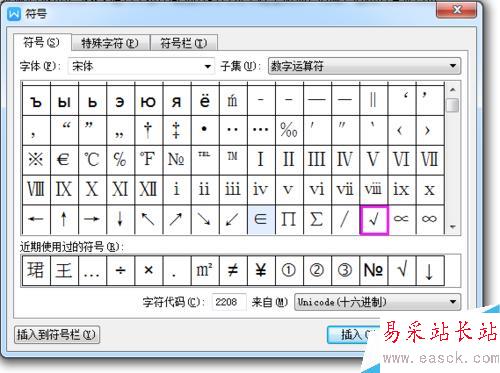Select the up-right diagonal arrow ↗
This screenshot has width=500, height=373.
[177, 220]
